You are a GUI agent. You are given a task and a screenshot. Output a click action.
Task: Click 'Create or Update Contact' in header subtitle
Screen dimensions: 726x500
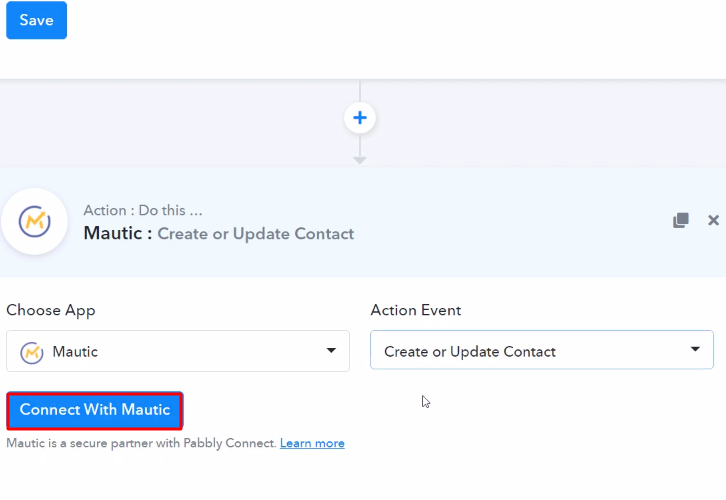257,234
